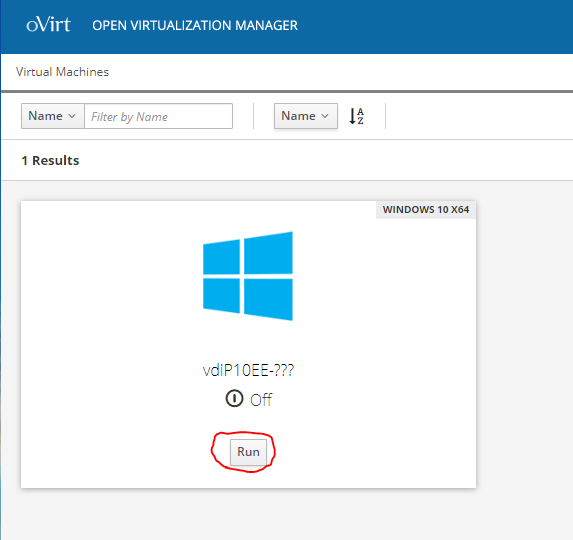Click the A-Z sort direction icon

[356, 116]
